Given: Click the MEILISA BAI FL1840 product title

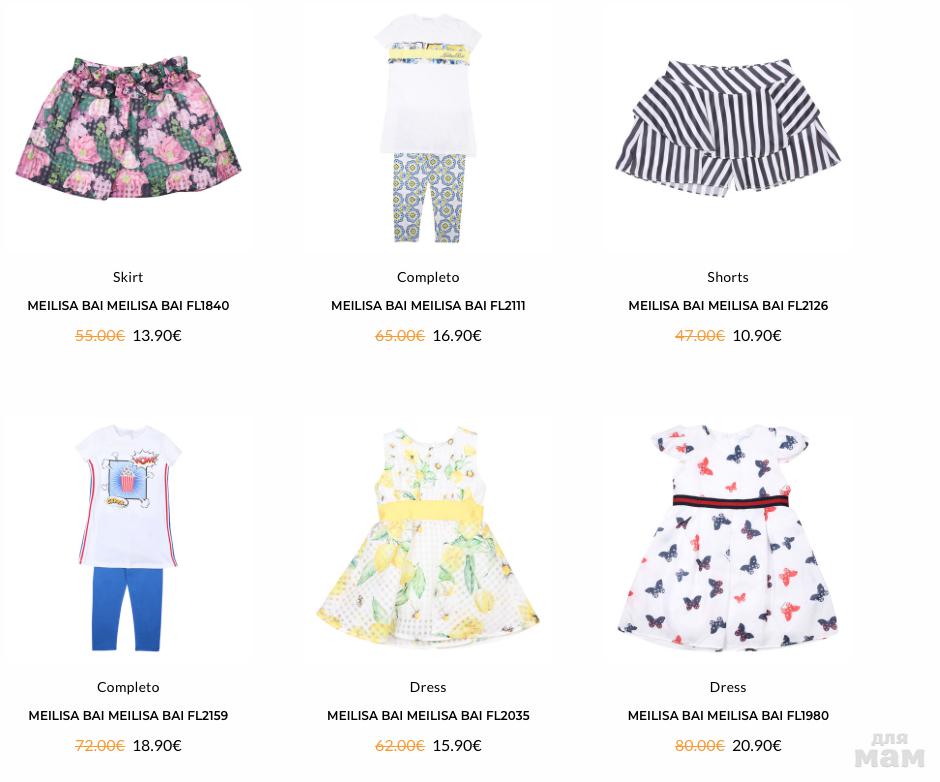Looking at the screenshot, I should [128, 305].
